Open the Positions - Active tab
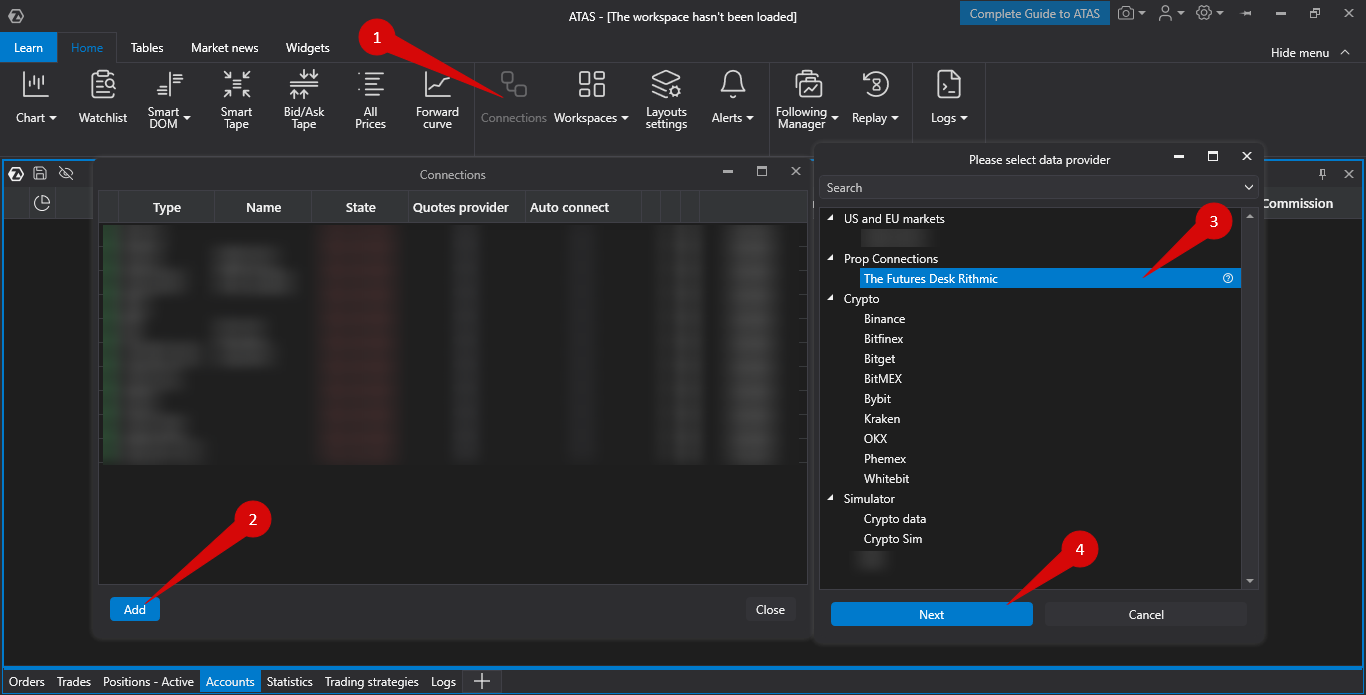1366x695 pixels. [x=148, y=682]
